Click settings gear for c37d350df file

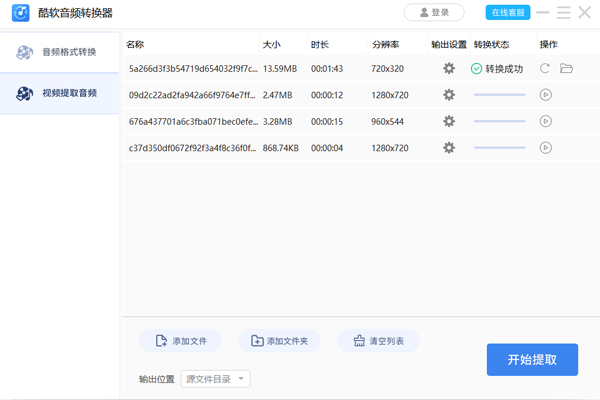(449, 147)
